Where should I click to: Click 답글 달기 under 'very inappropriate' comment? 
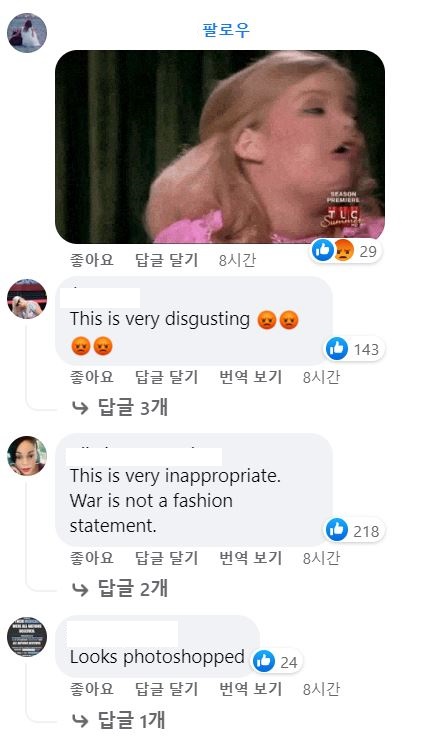[166, 558]
